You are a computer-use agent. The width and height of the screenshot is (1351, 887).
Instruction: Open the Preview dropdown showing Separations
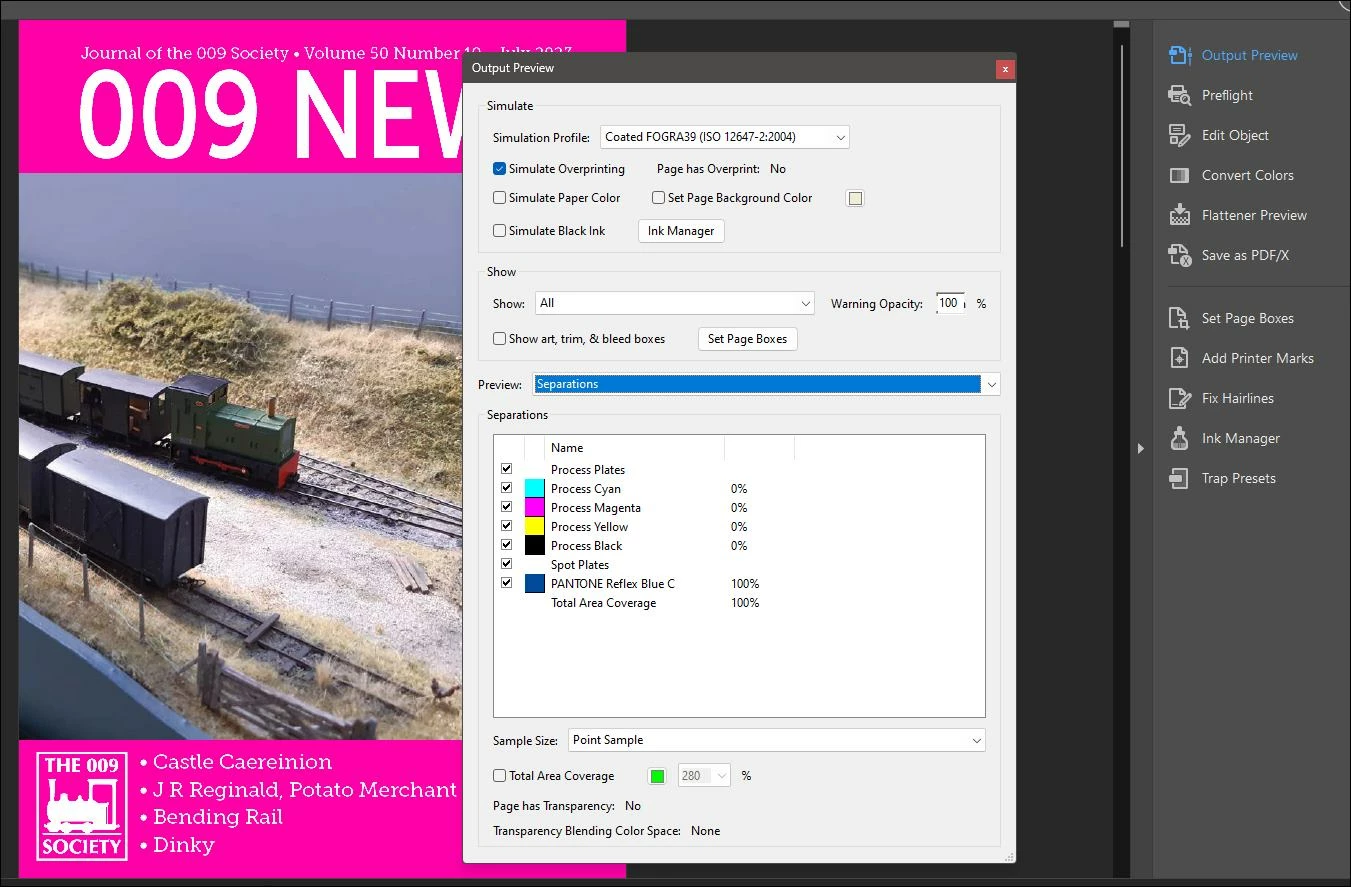point(767,384)
